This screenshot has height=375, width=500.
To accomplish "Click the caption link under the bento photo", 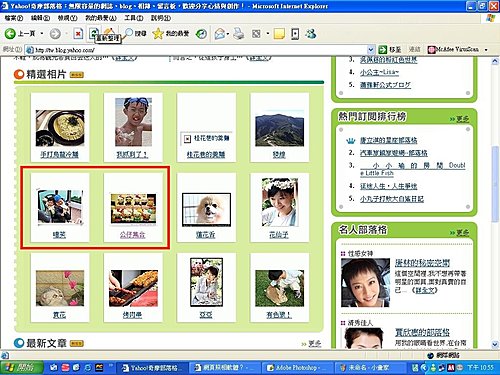I will tap(133, 235).
